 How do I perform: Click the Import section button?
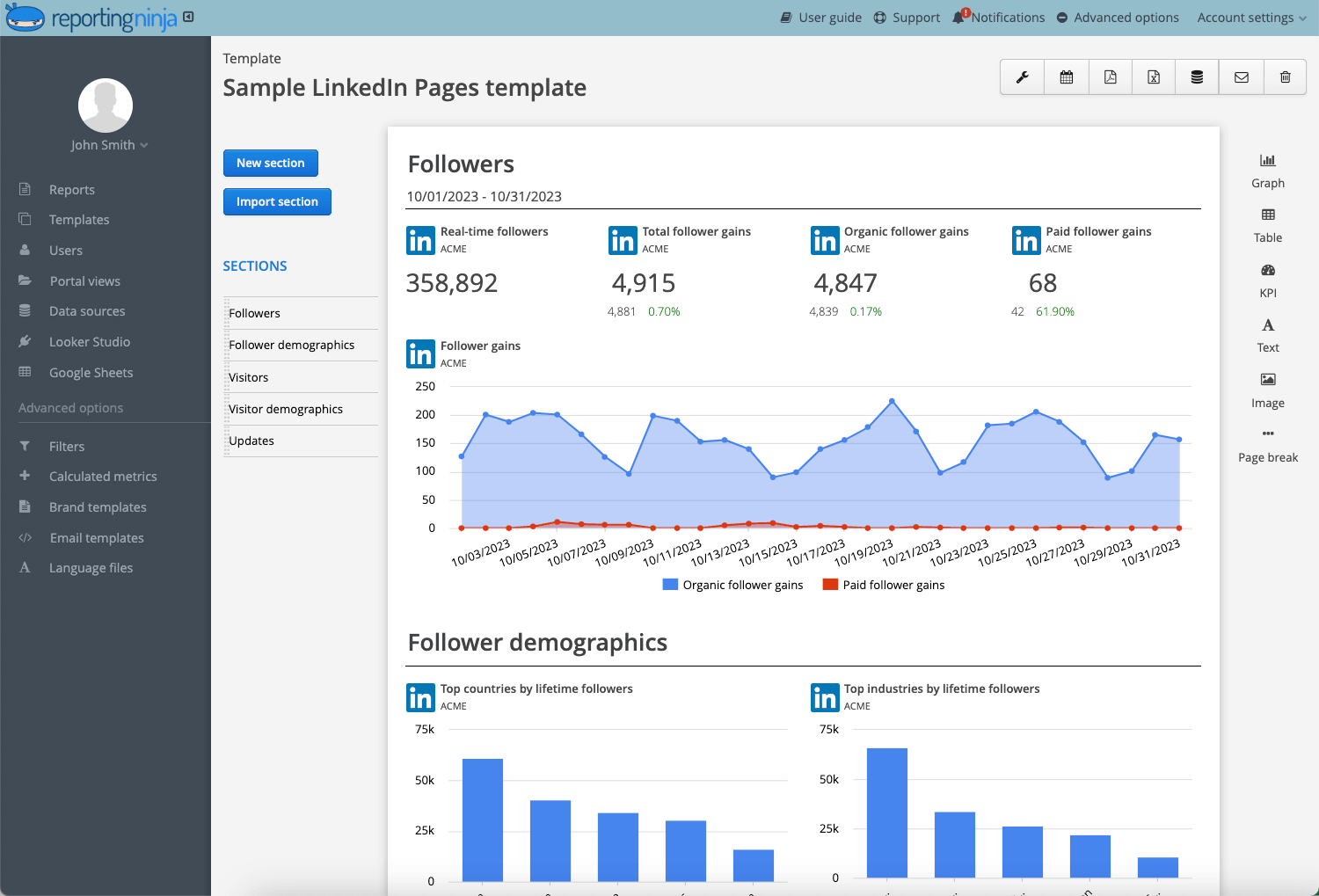pos(277,201)
